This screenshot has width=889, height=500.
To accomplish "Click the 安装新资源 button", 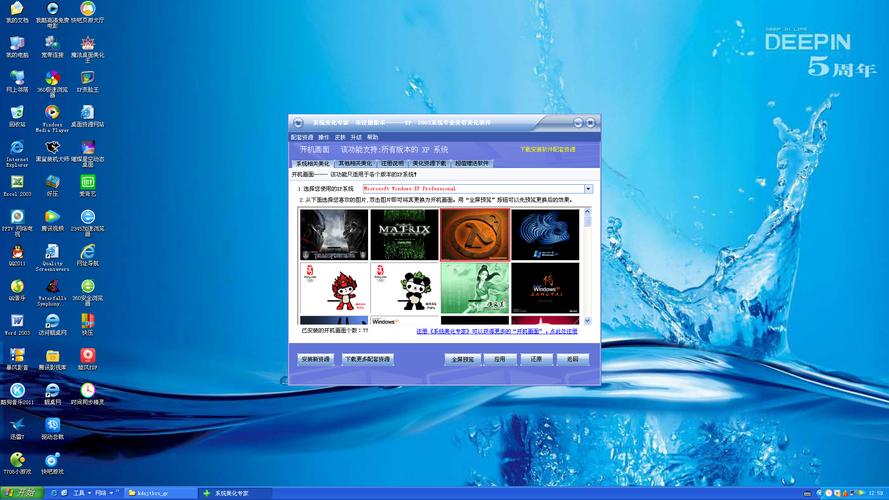I will point(315,359).
